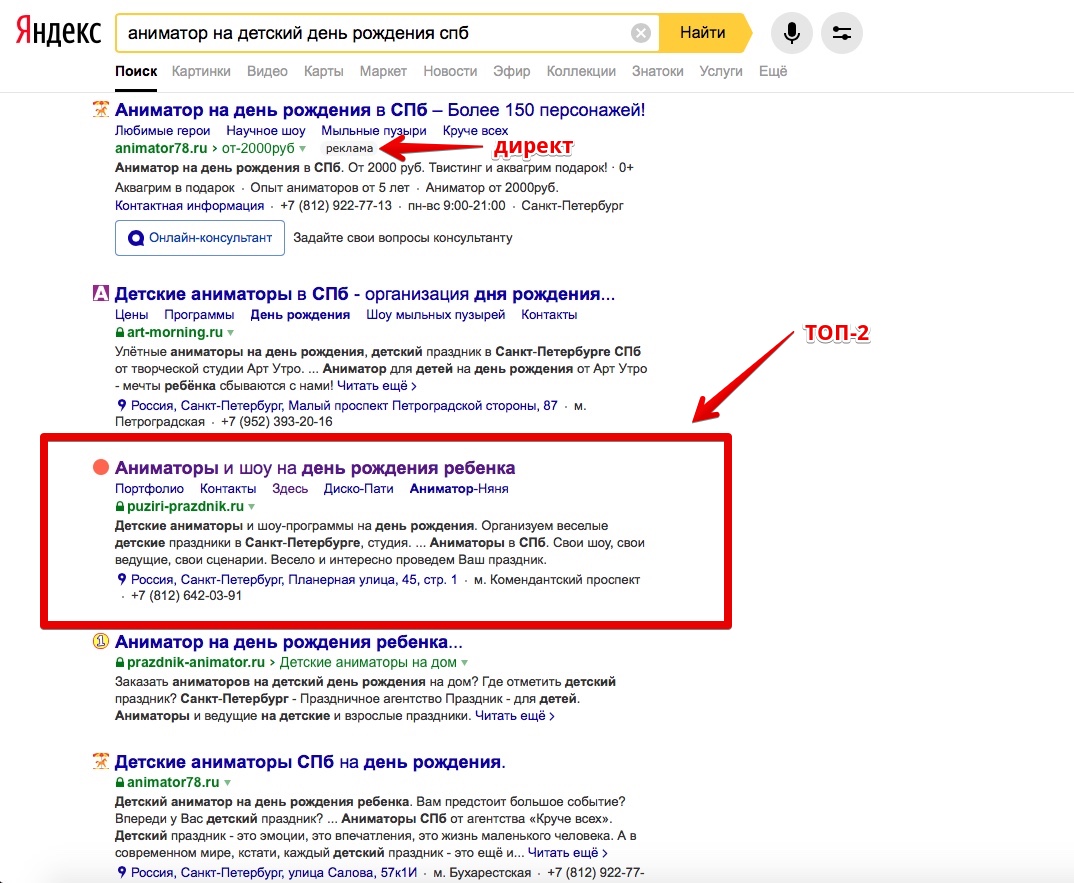Expand dropdown arrow next to art-morning.ru
Screen dimensions: 1074x883
pyautogui.click(x=231, y=333)
